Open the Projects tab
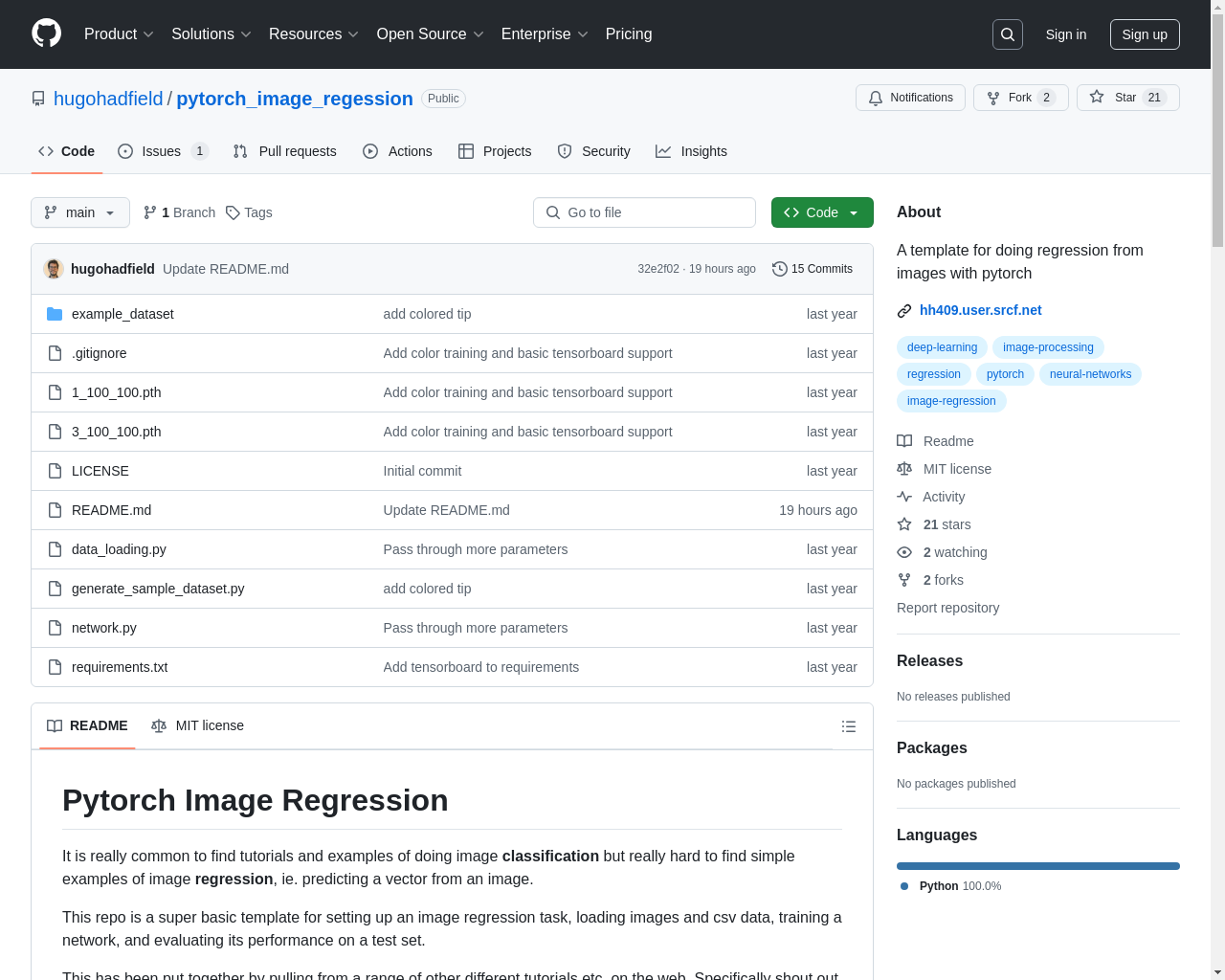The width and height of the screenshot is (1225, 980). (x=495, y=151)
